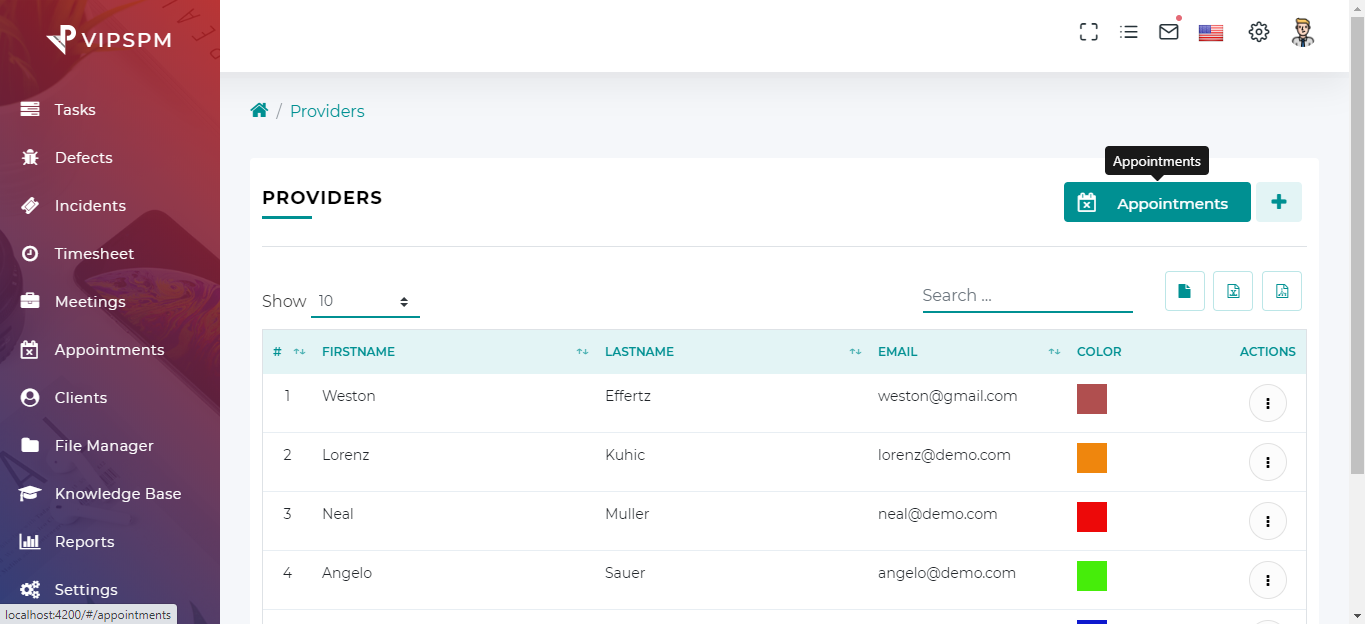This screenshot has width=1365, height=624.
Task: Select Appointments in the sidebar
Action: tap(110, 349)
